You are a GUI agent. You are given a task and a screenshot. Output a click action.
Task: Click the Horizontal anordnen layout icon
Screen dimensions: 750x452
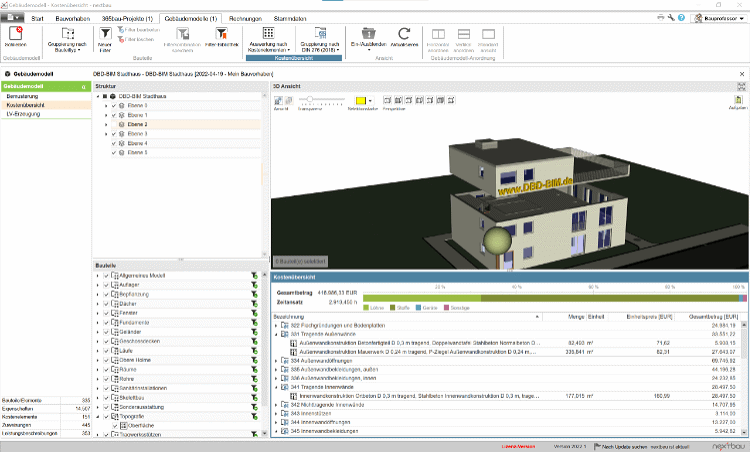(x=438, y=34)
